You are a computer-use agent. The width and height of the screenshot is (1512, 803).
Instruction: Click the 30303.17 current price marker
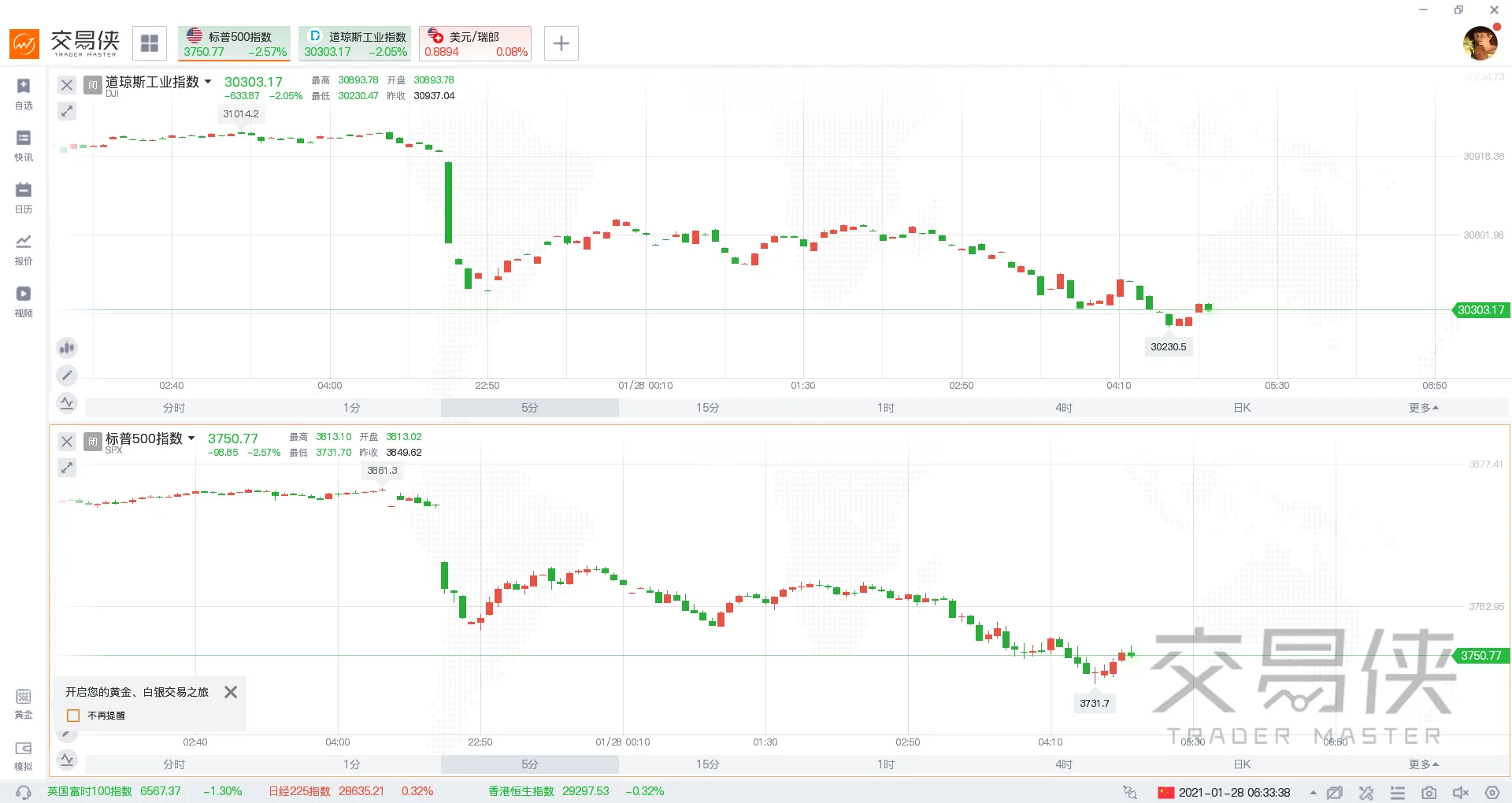click(1480, 310)
